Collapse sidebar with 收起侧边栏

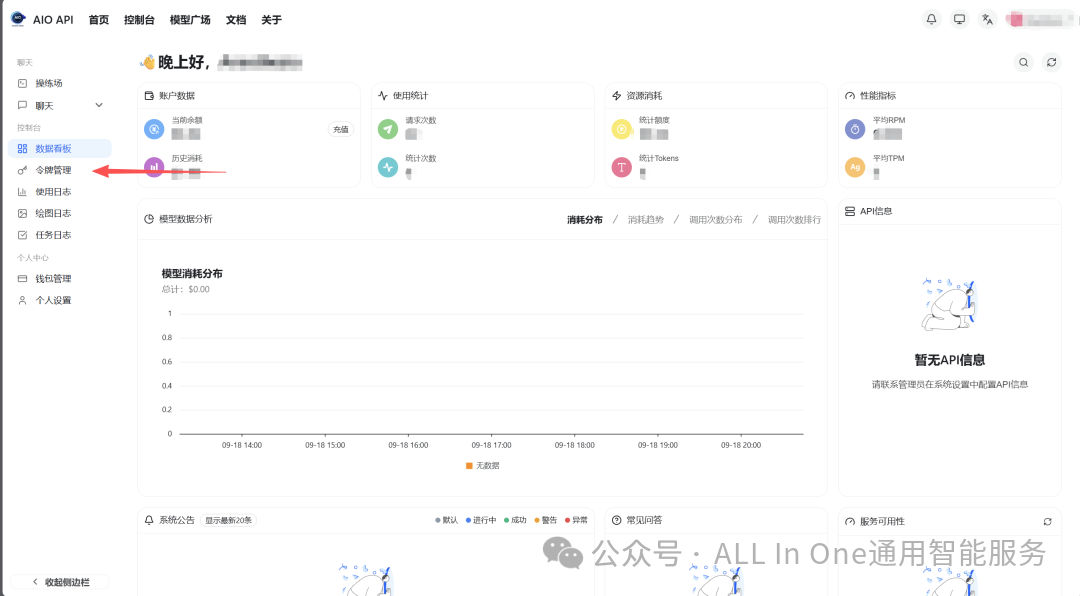[x=61, y=582]
